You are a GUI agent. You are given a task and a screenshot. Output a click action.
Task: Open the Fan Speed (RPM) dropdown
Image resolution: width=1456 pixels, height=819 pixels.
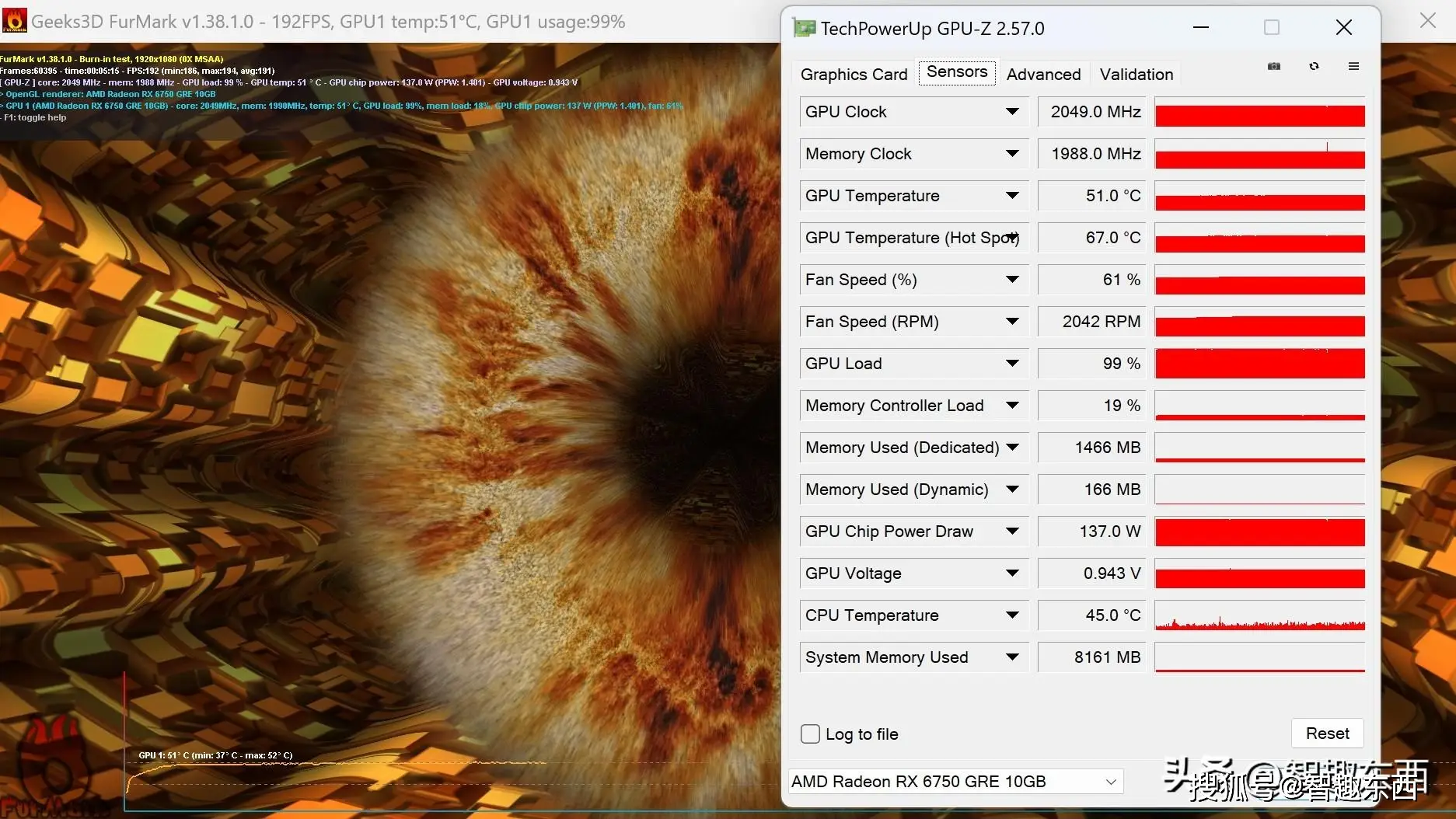click(1012, 322)
